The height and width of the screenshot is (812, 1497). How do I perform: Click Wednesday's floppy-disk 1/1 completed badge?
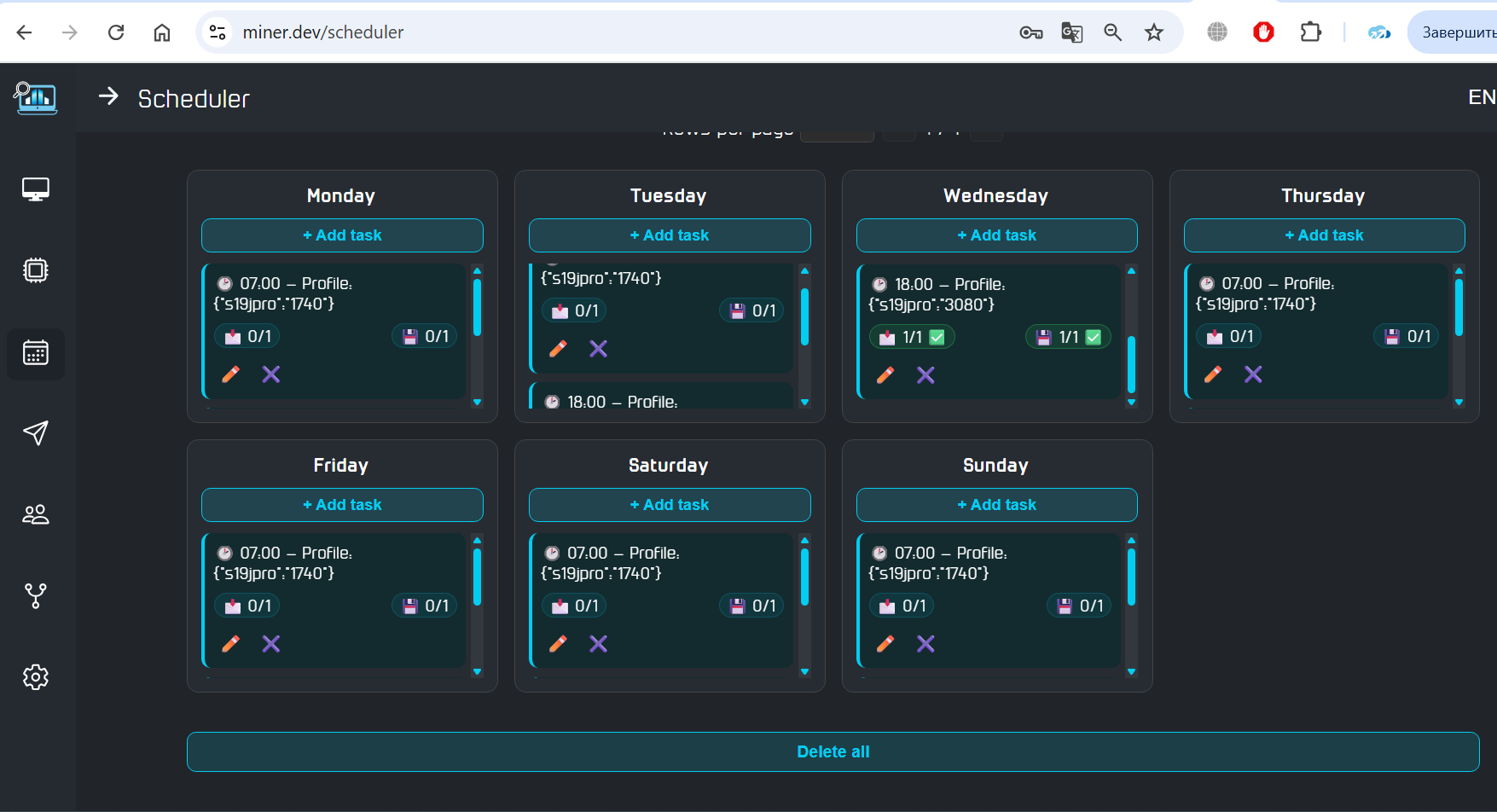[x=1068, y=337]
